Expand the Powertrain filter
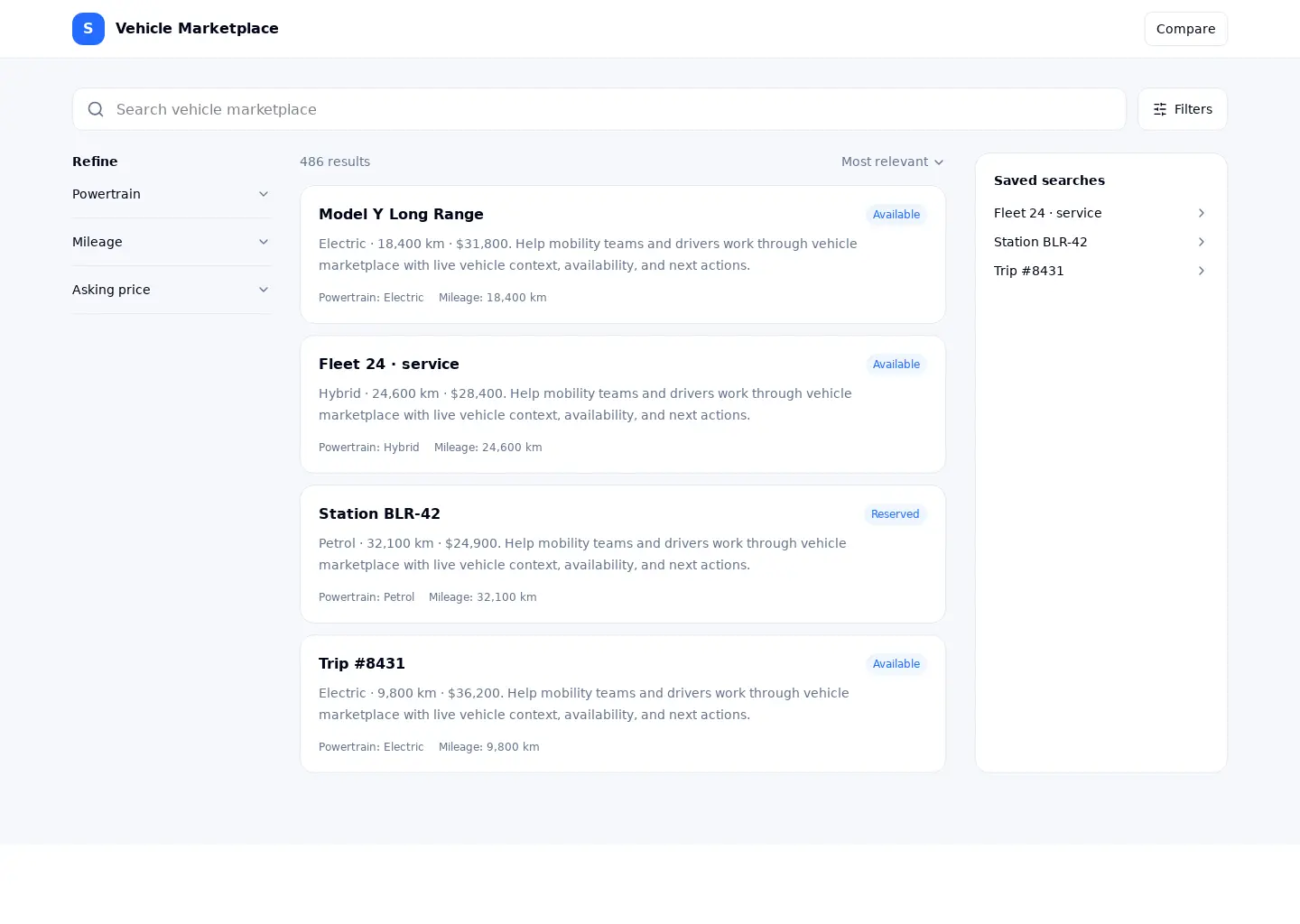Screen dimensions: 1300x924 click(x=171, y=194)
